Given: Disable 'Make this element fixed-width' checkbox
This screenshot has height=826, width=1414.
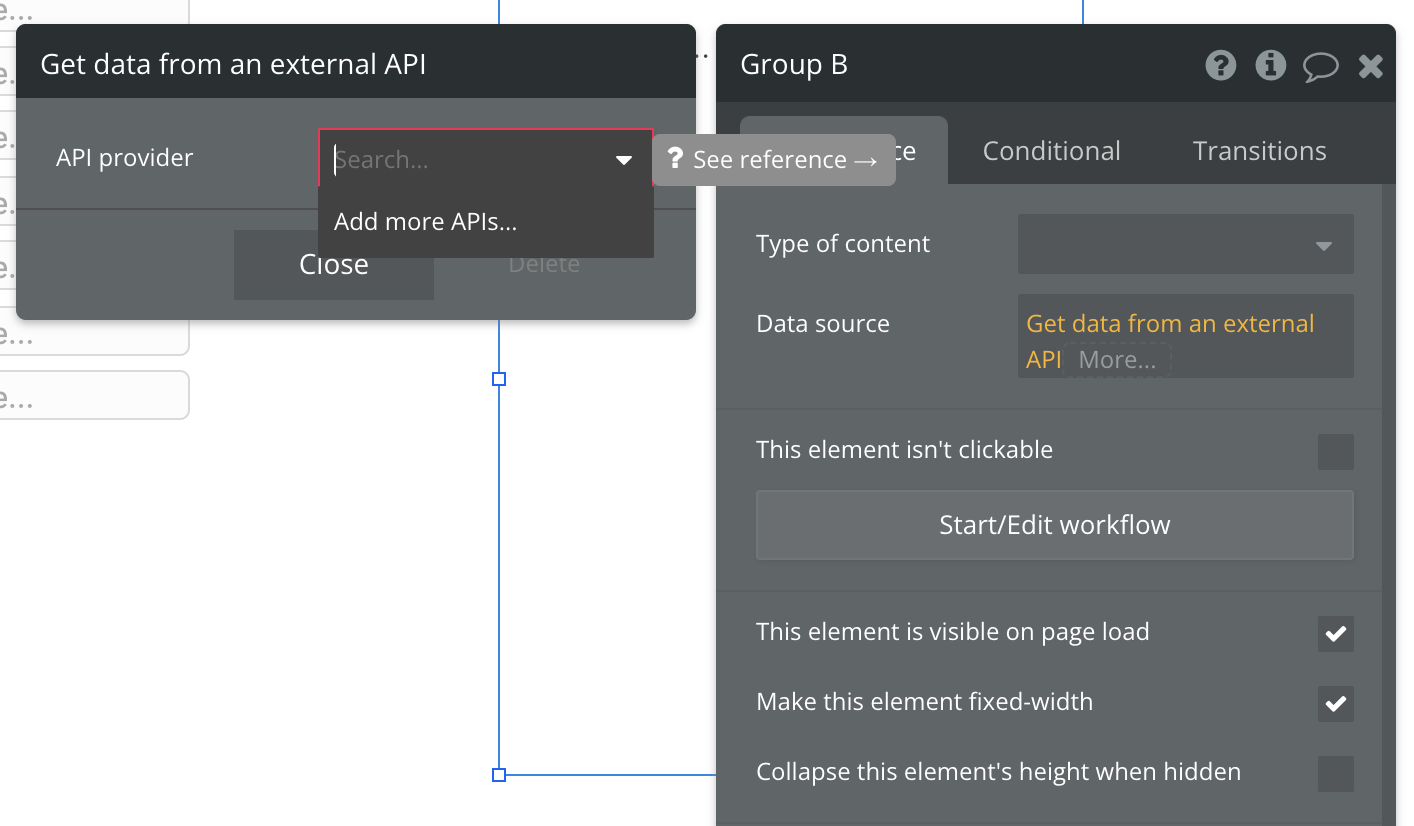Looking at the screenshot, I should [1335, 703].
